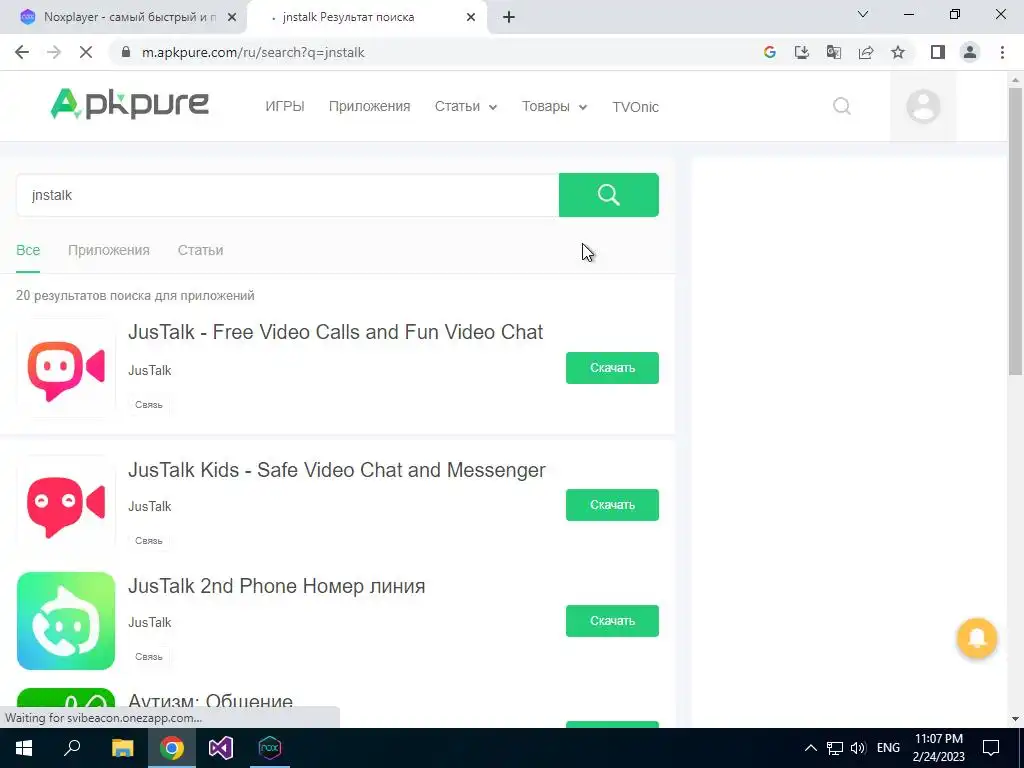Image resolution: width=1024 pixels, height=768 pixels.
Task: Close the jnstalk search results tab
Action: pyautogui.click(x=471, y=17)
